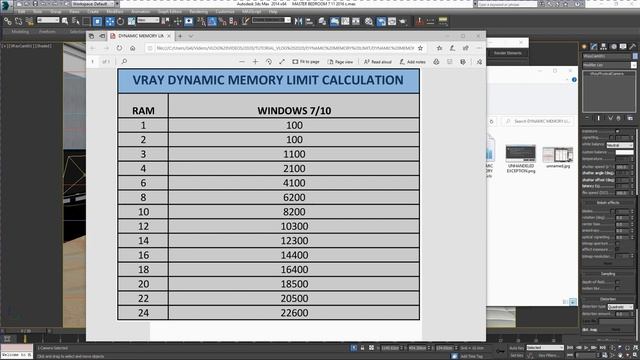Click the Align tool icon

309,21
